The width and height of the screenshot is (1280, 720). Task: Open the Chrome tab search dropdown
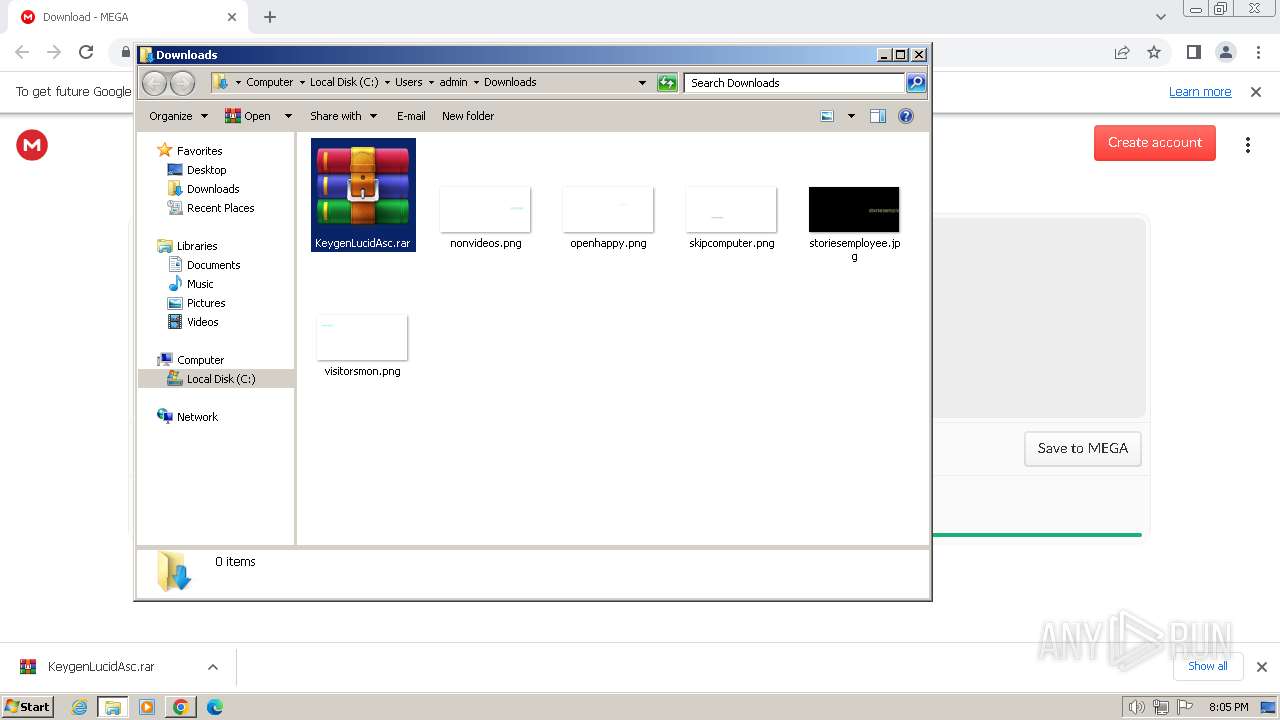[1160, 17]
